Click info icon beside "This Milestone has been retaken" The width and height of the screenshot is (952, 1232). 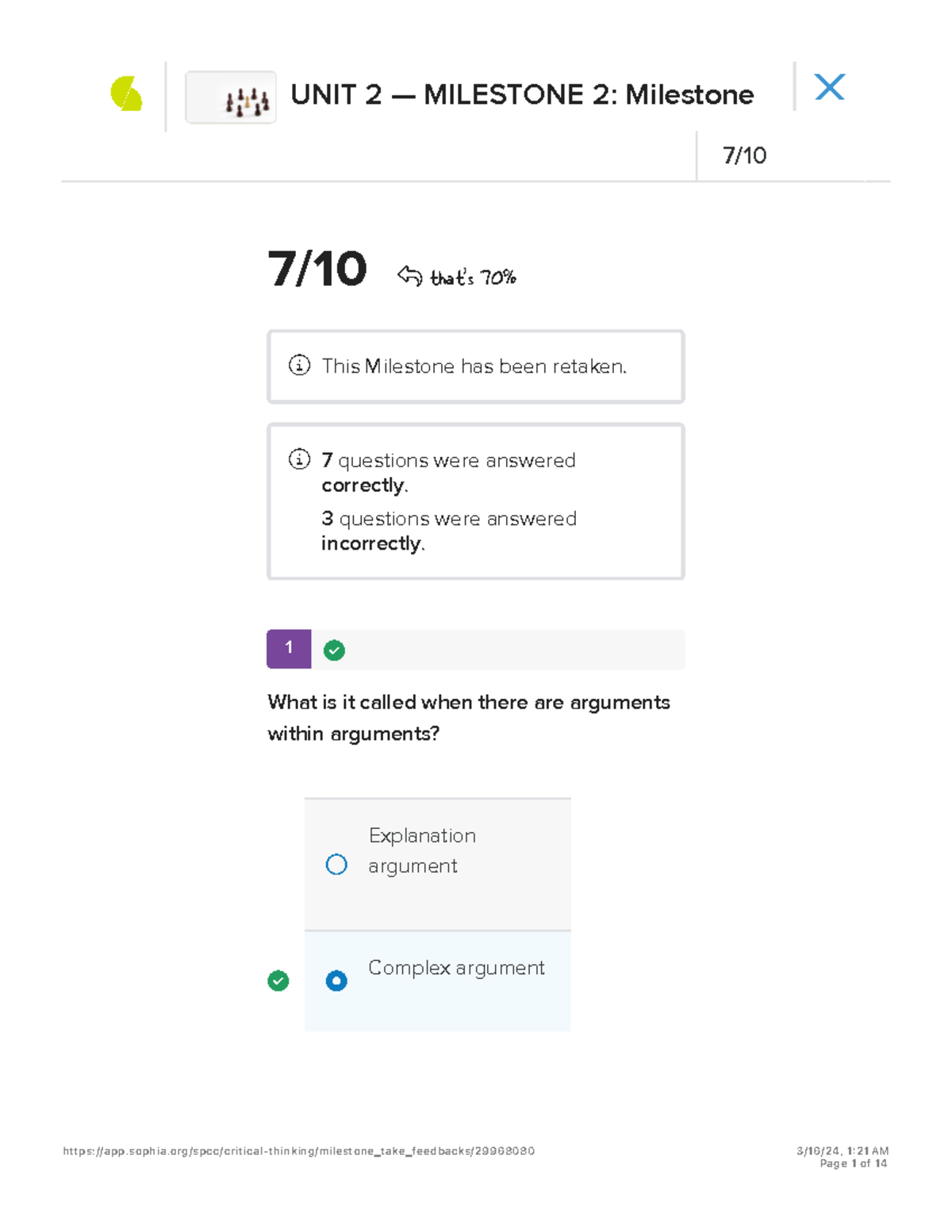pos(299,365)
